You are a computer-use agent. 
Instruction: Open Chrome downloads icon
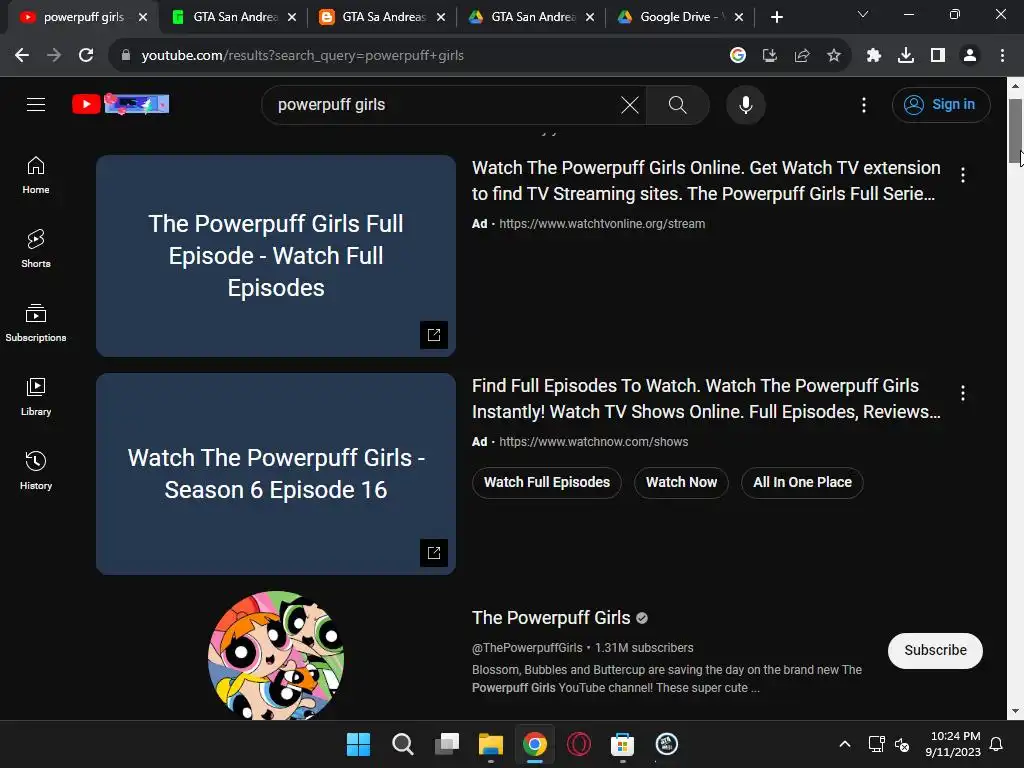click(906, 56)
